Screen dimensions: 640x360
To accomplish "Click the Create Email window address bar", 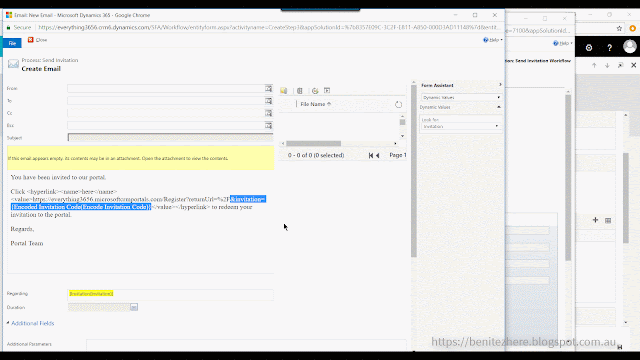I will 269,28.
